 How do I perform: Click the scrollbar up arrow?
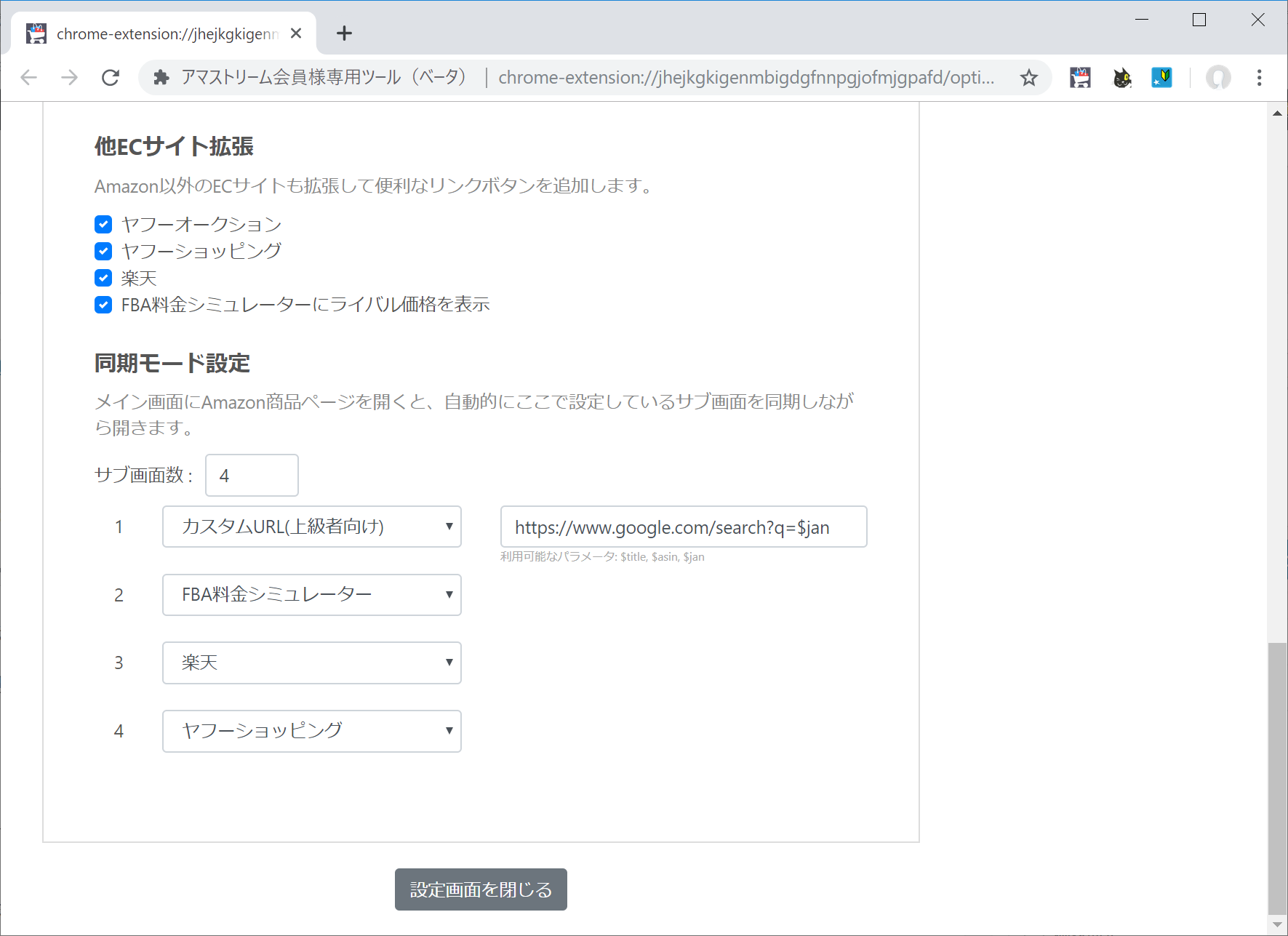[x=1277, y=113]
